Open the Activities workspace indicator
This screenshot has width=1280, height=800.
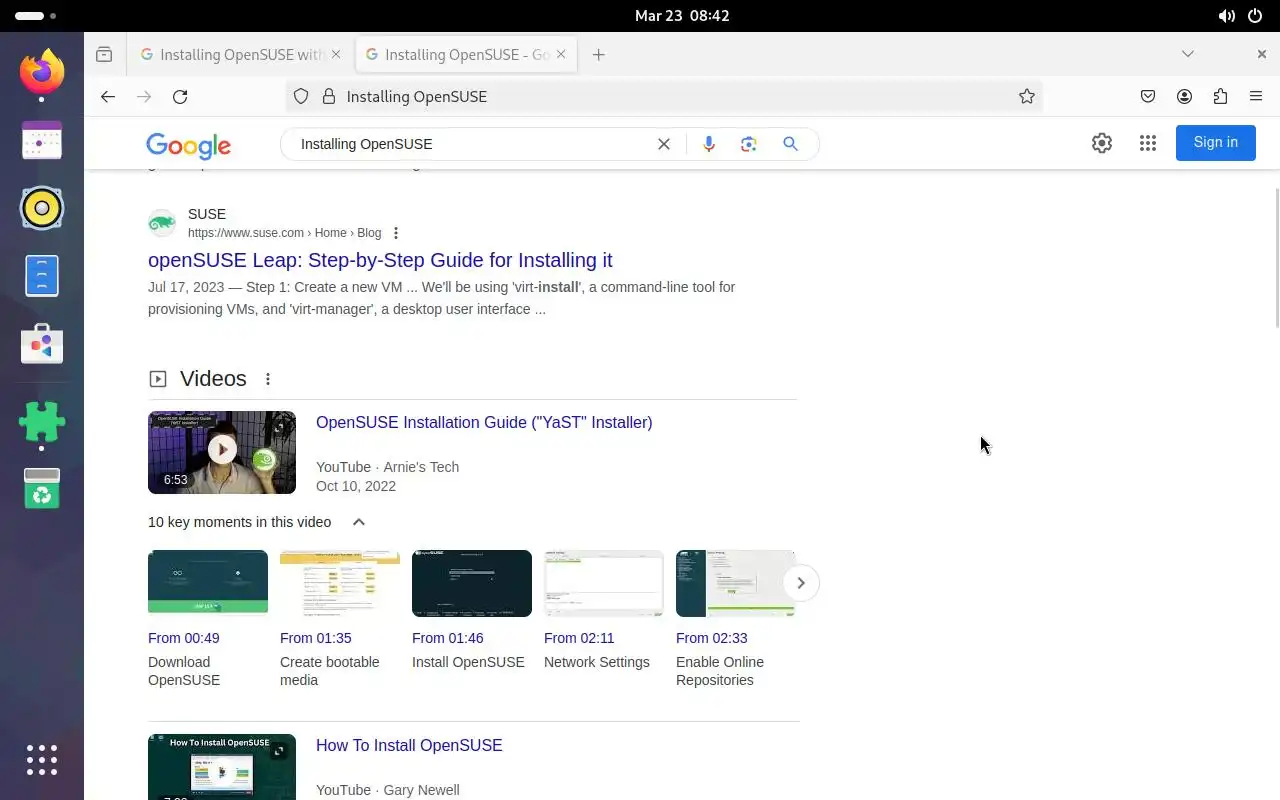36,16
